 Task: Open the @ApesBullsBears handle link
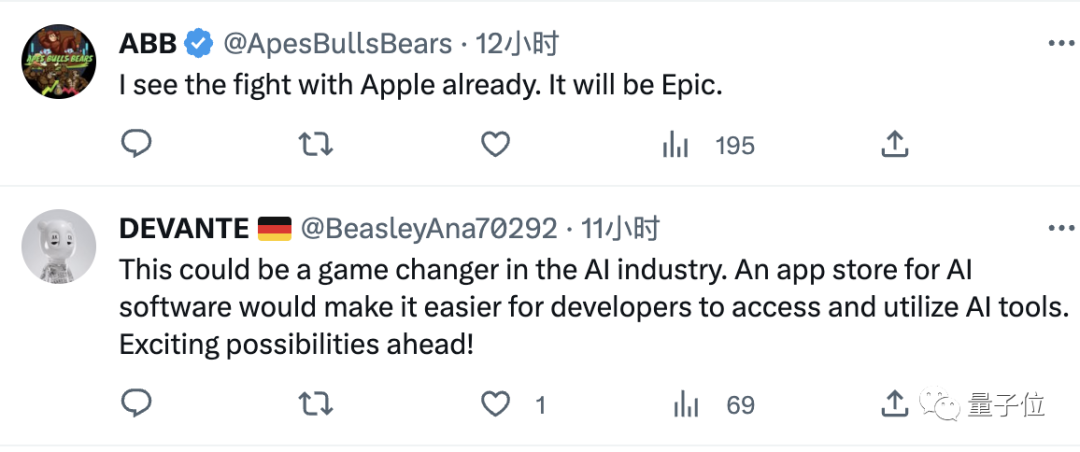point(336,44)
